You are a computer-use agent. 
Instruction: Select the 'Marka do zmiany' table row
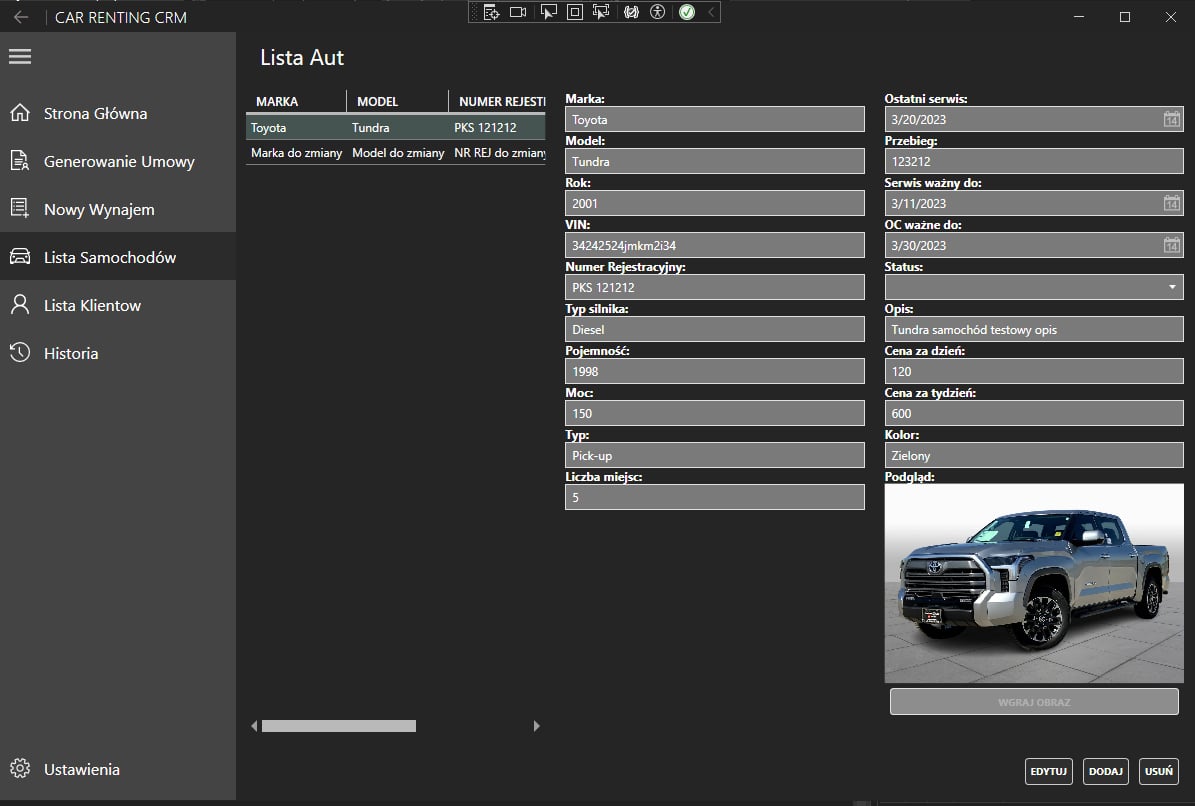click(396, 152)
